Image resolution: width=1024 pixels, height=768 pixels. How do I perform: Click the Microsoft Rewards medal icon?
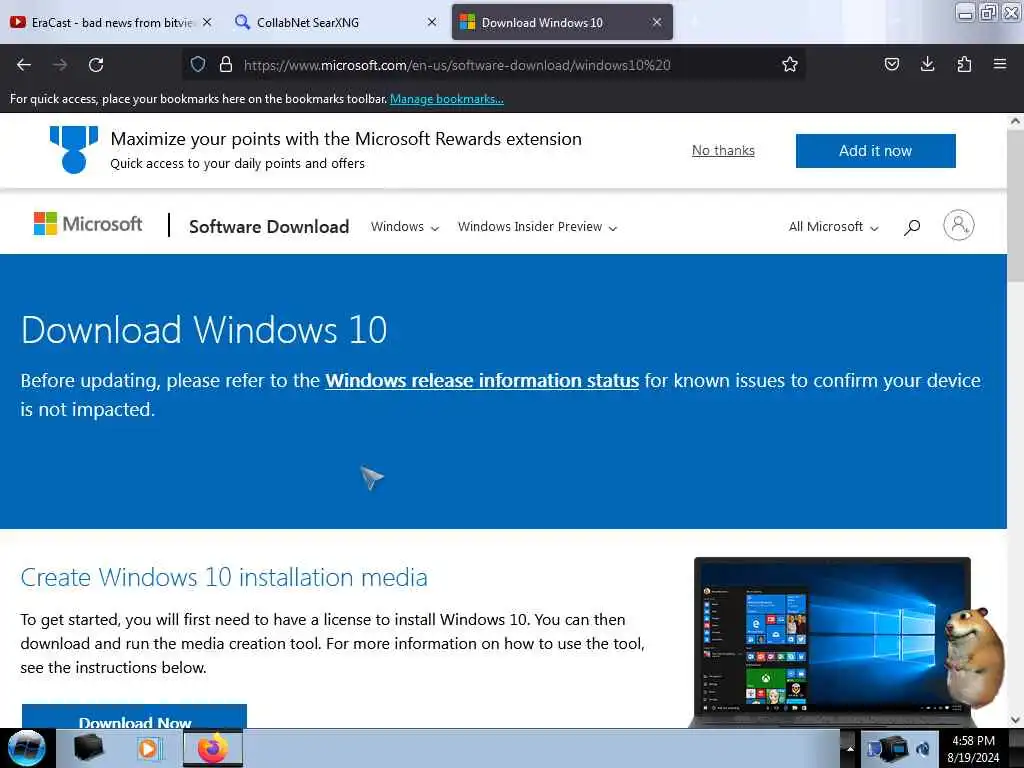coord(74,150)
